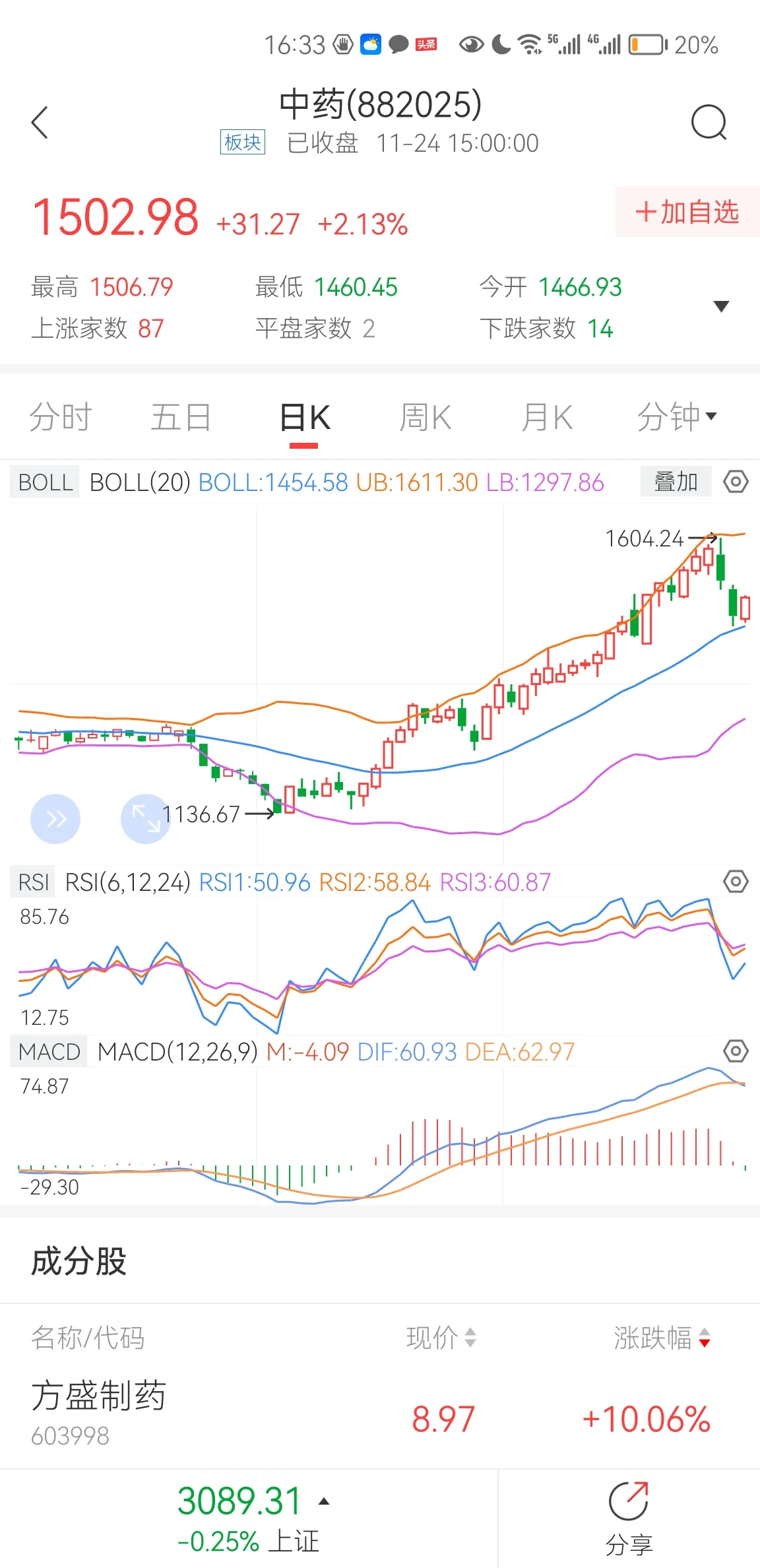The width and height of the screenshot is (760, 1568).
Task: Tap the fullscreen expand chart icon
Action: click(146, 819)
